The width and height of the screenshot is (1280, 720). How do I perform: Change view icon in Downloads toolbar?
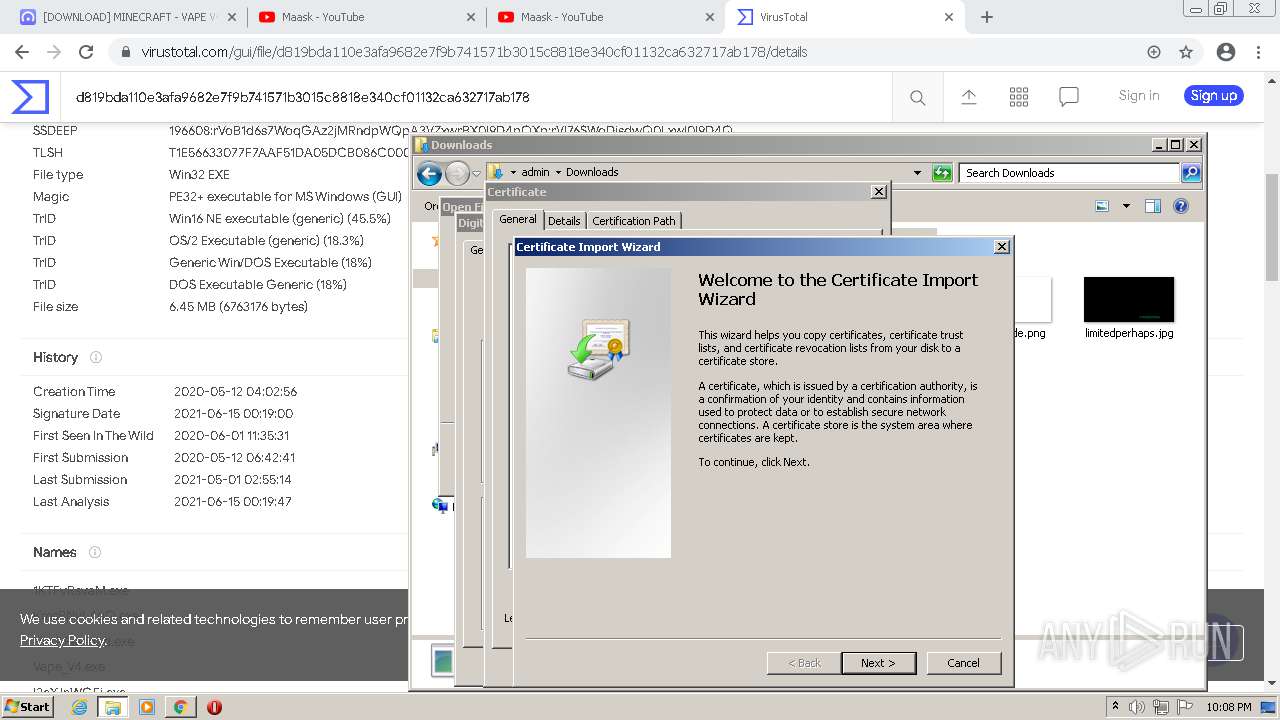point(1102,206)
